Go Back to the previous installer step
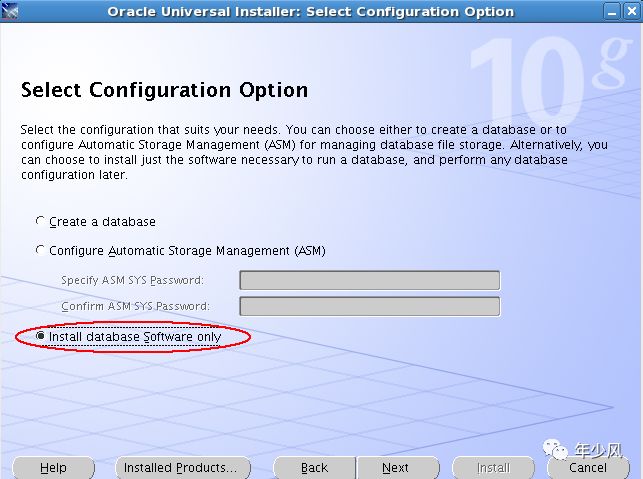643x479 pixels. pyautogui.click(x=314, y=468)
